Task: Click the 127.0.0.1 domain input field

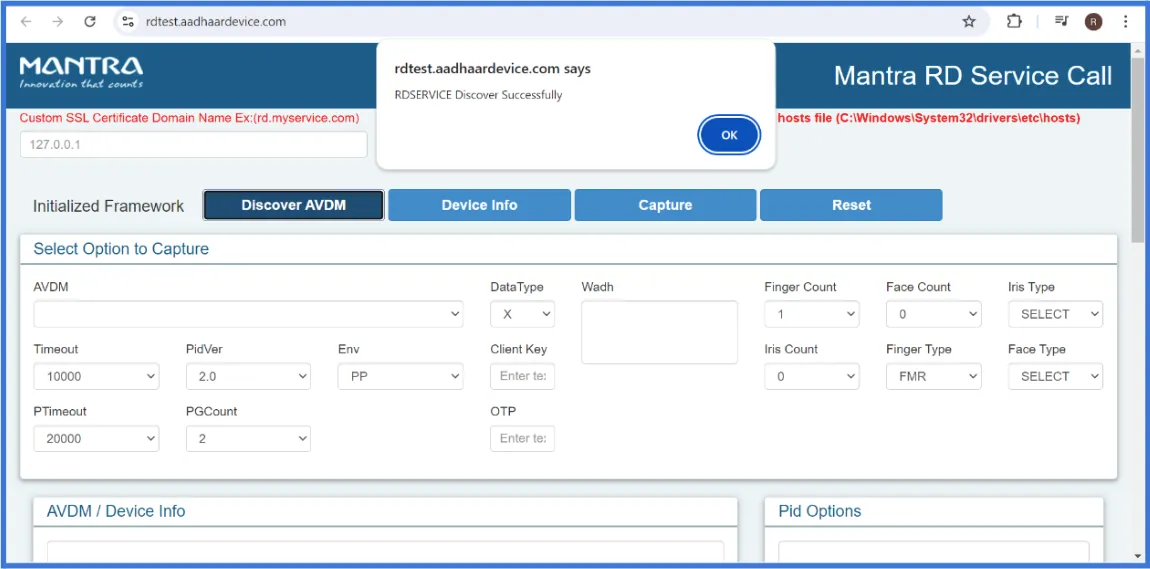Action: click(x=194, y=144)
